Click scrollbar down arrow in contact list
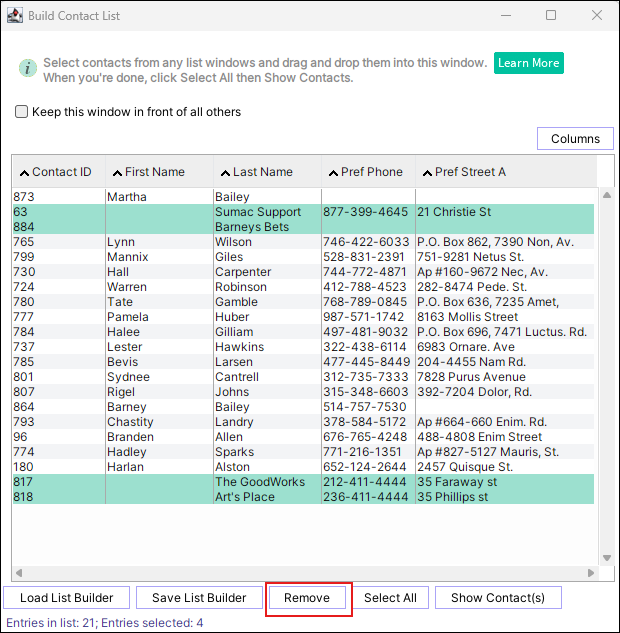The image size is (620, 633). pos(605,557)
